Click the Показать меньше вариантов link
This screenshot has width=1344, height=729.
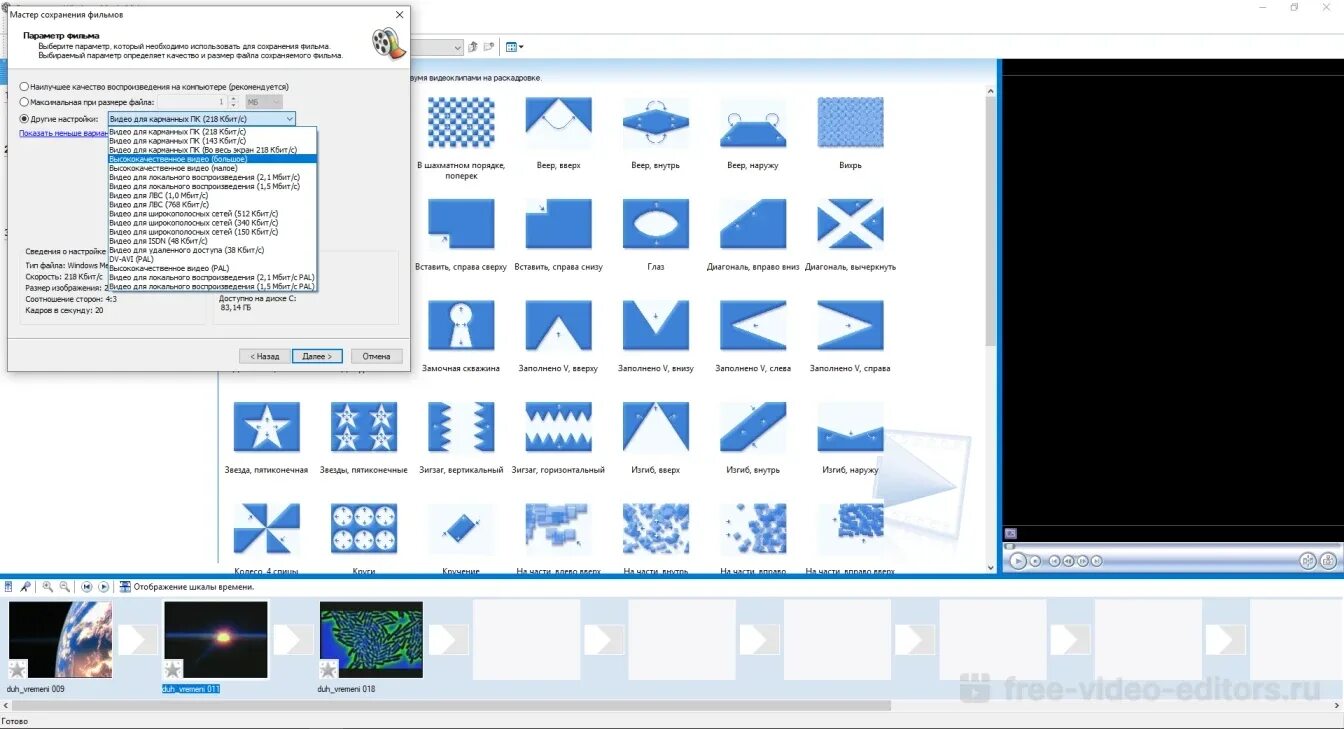click(x=62, y=131)
